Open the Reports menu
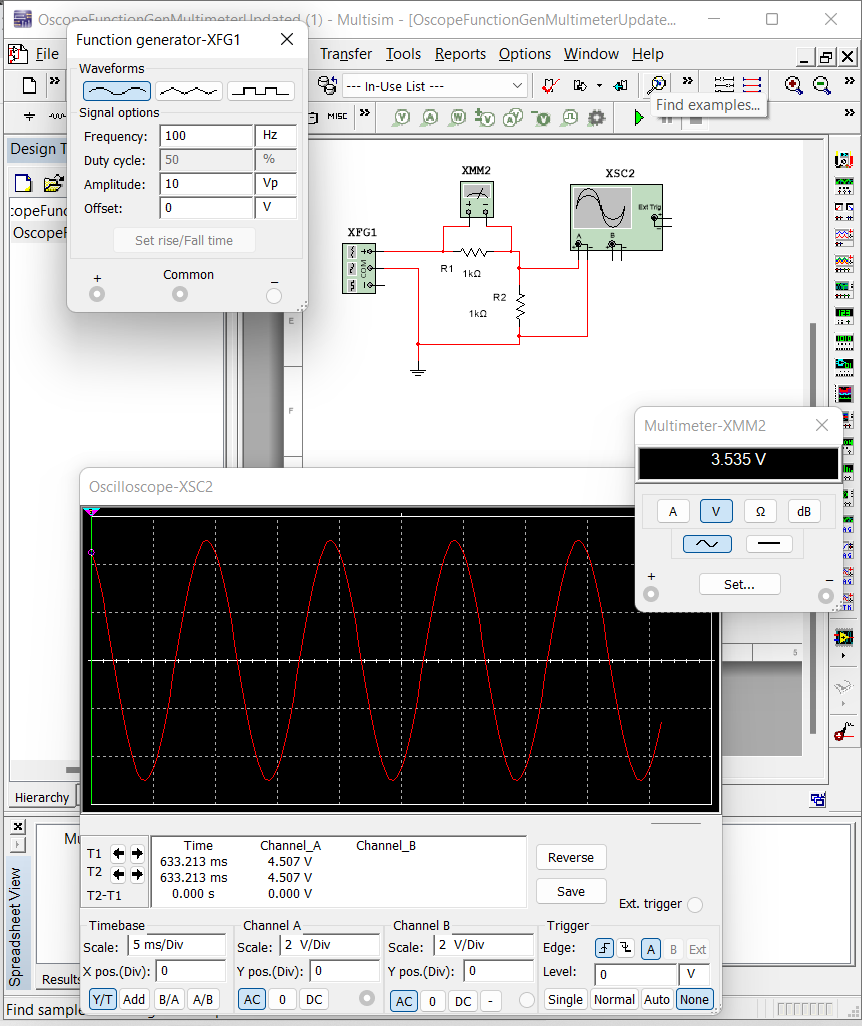The height and width of the screenshot is (1026, 862). [x=460, y=54]
